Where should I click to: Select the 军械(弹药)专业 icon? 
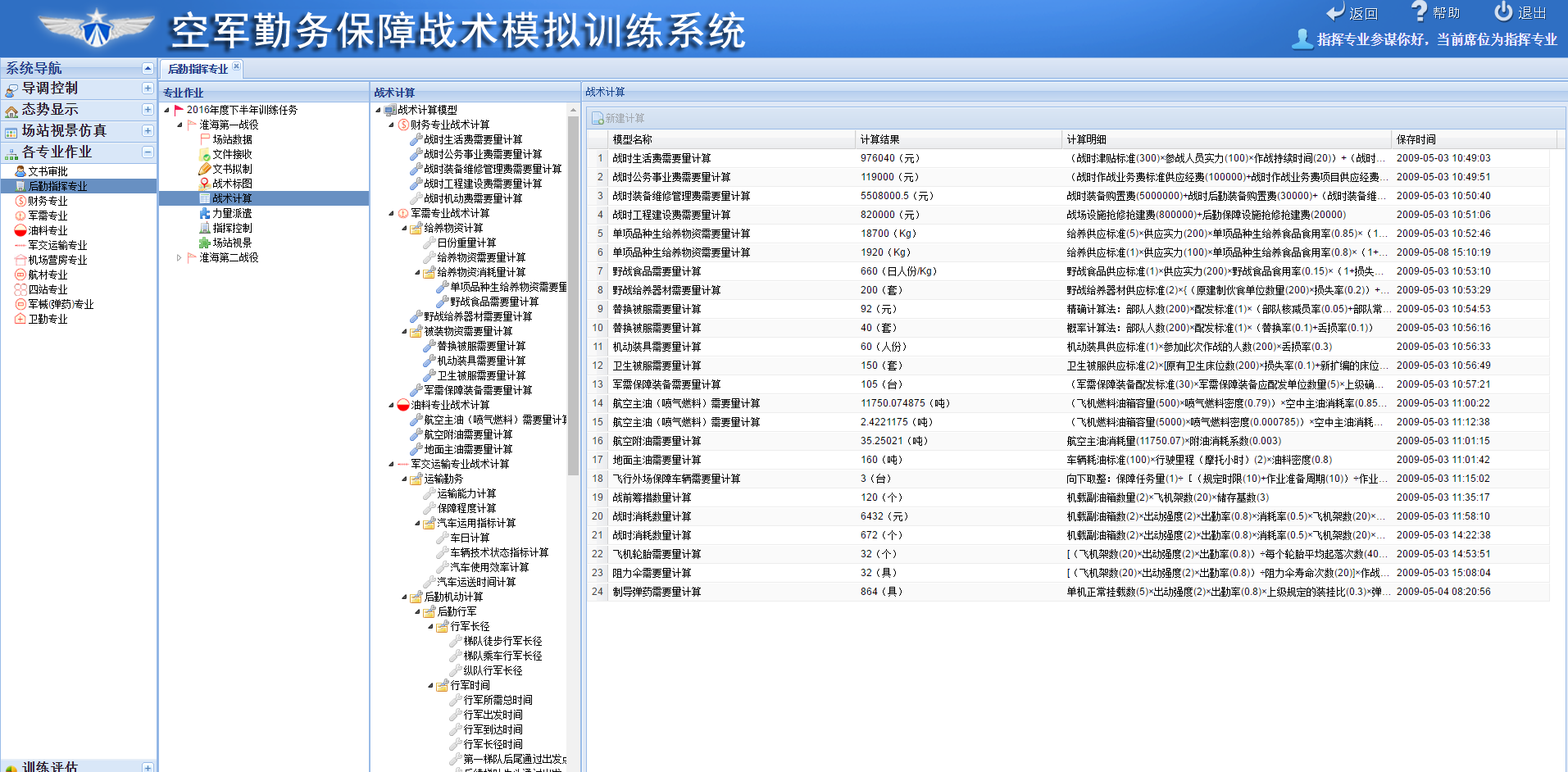[x=20, y=304]
